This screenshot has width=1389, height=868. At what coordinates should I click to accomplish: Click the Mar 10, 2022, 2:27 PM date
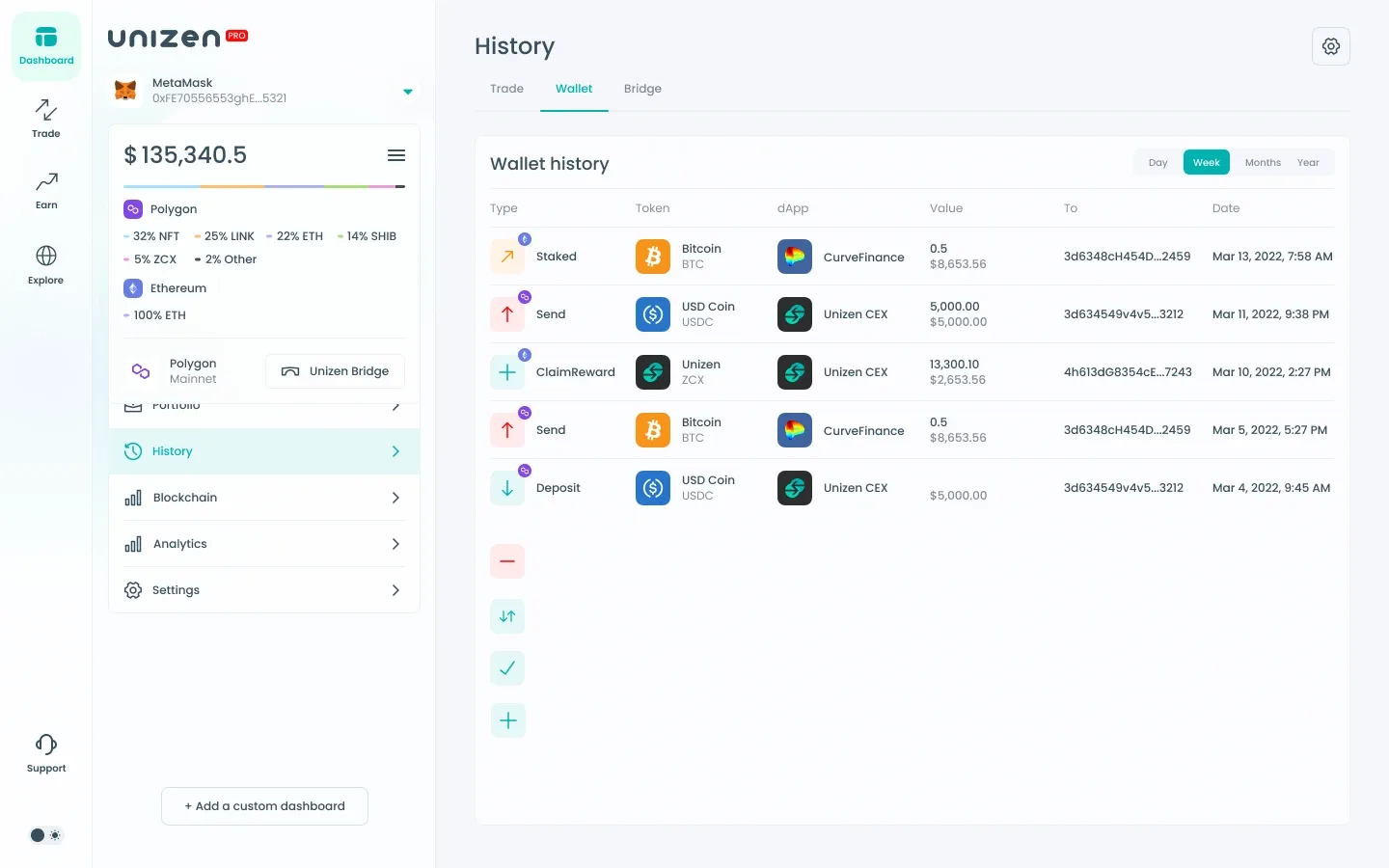(1271, 372)
